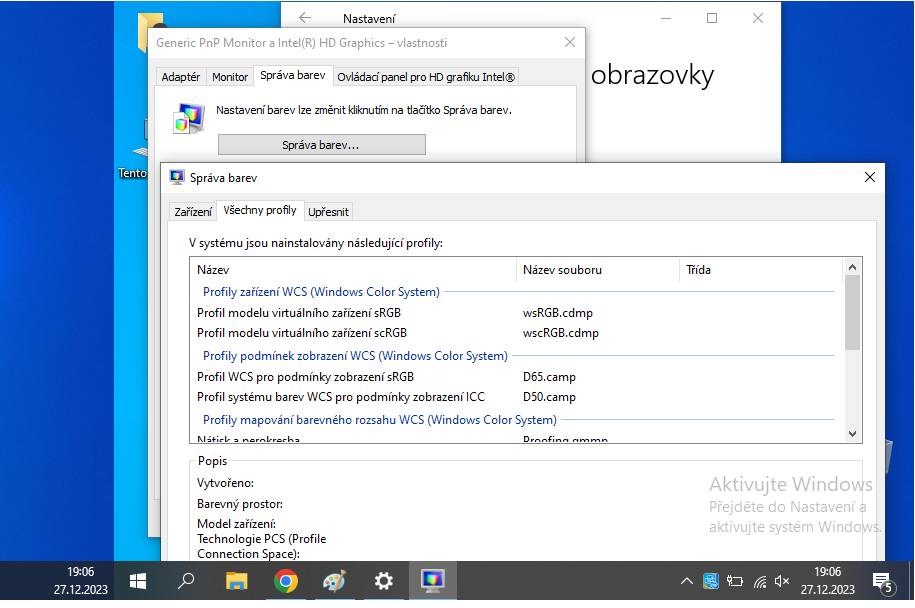Close the Generic PnP Monitor properties dialog
915x608 pixels.
570,42
